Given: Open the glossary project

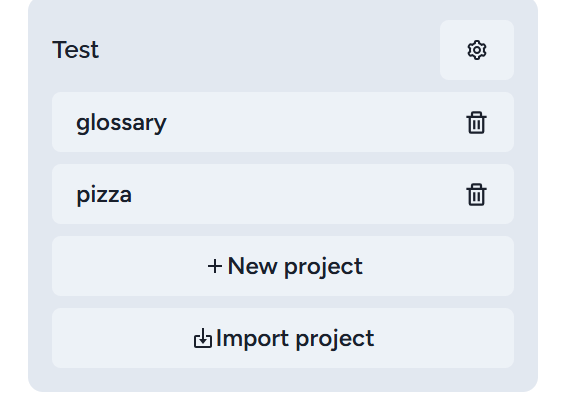Looking at the screenshot, I should click(x=283, y=122).
